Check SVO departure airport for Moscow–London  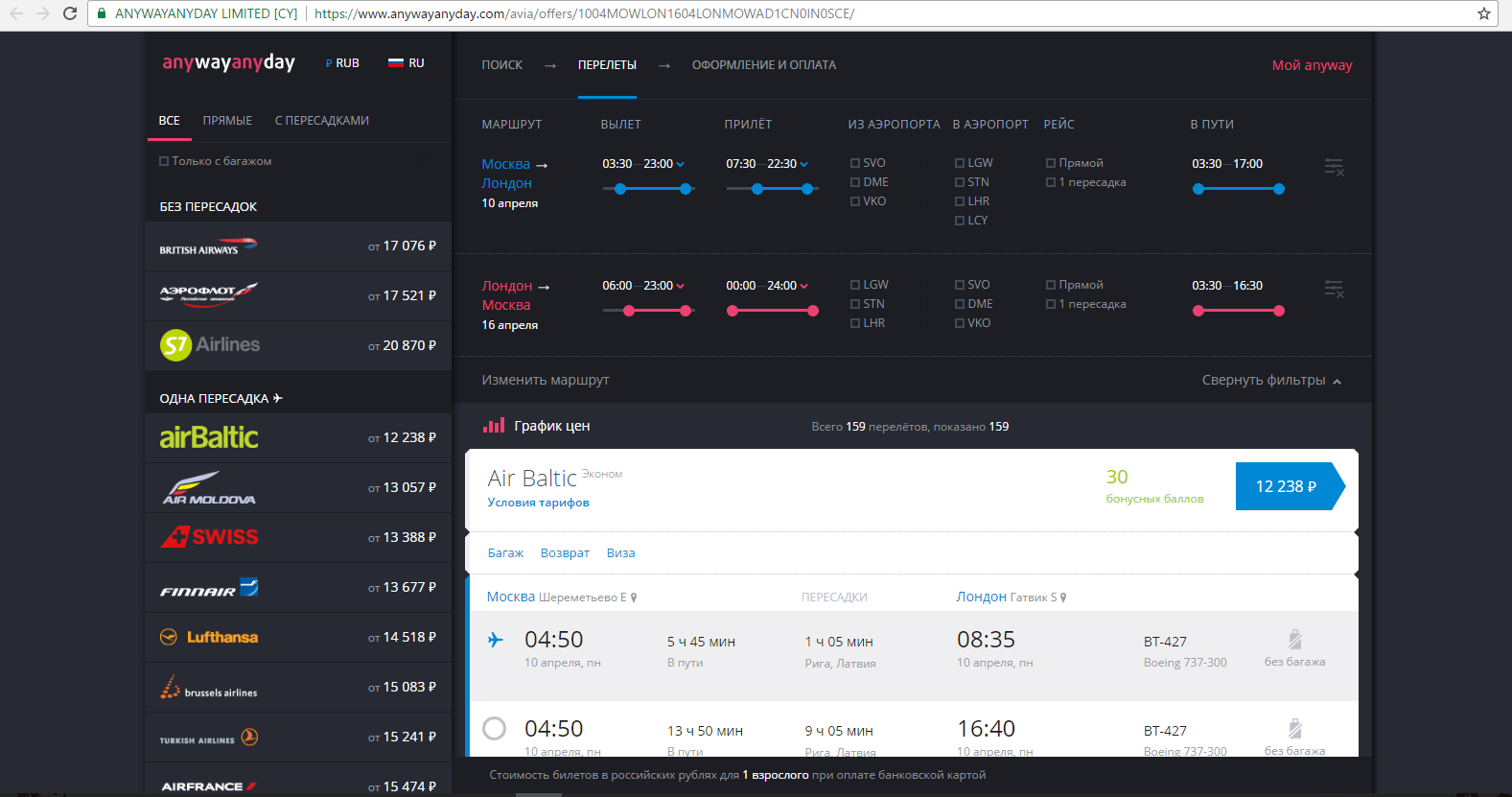(855, 163)
